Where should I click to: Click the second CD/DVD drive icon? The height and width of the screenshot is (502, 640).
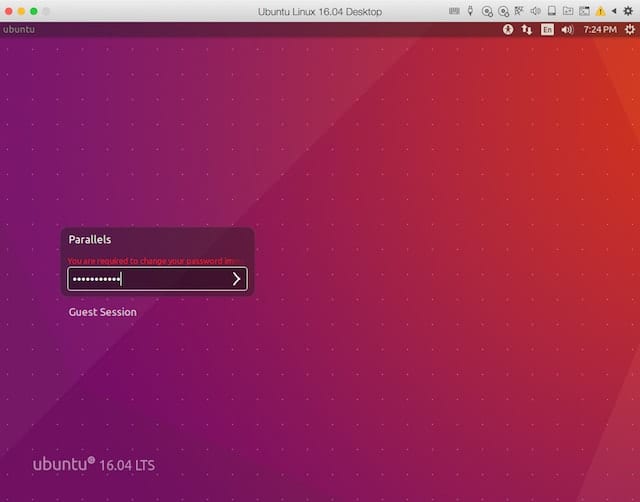(x=503, y=11)
